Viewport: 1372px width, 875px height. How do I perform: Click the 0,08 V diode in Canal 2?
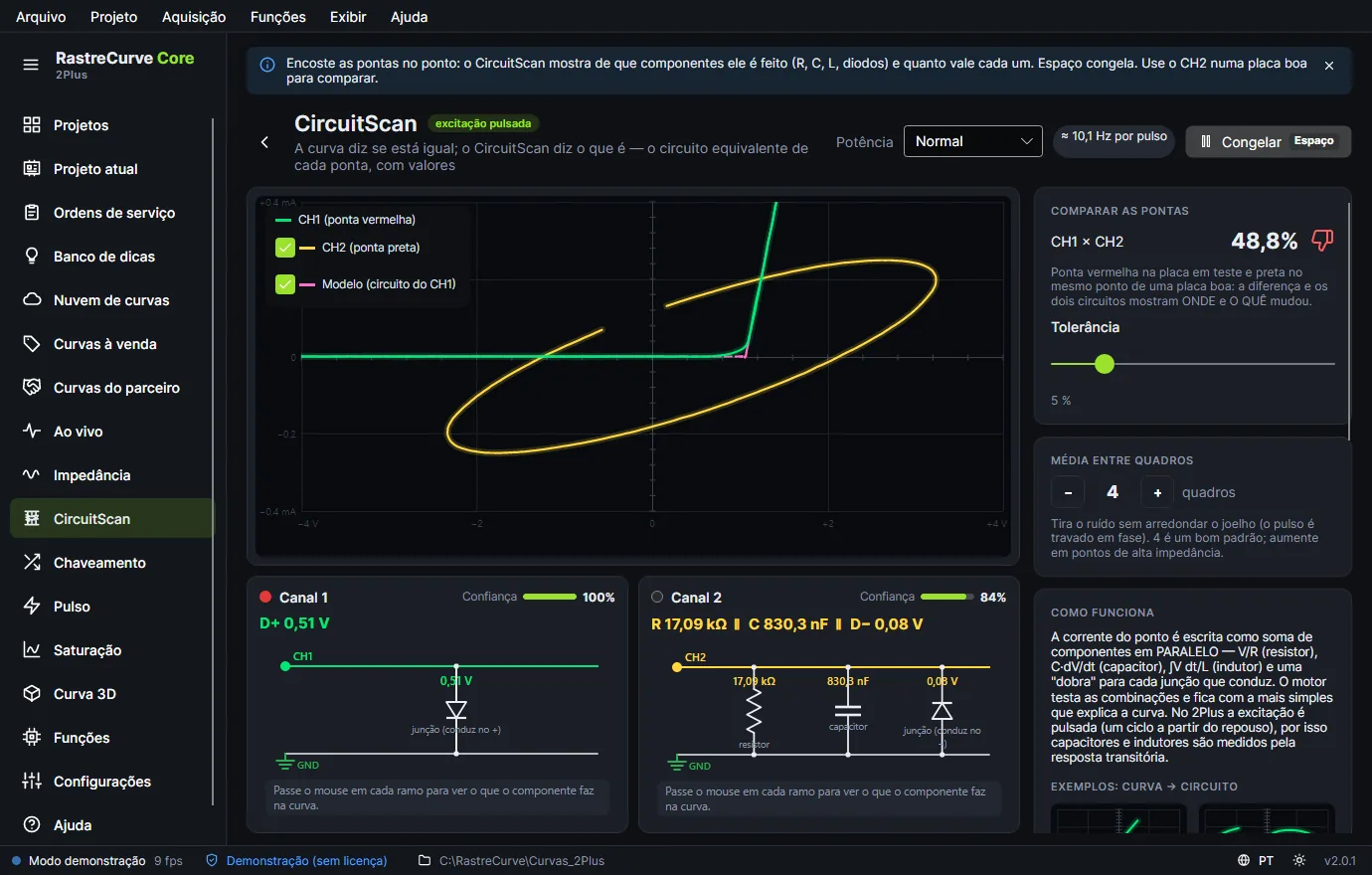pos(942,710)
